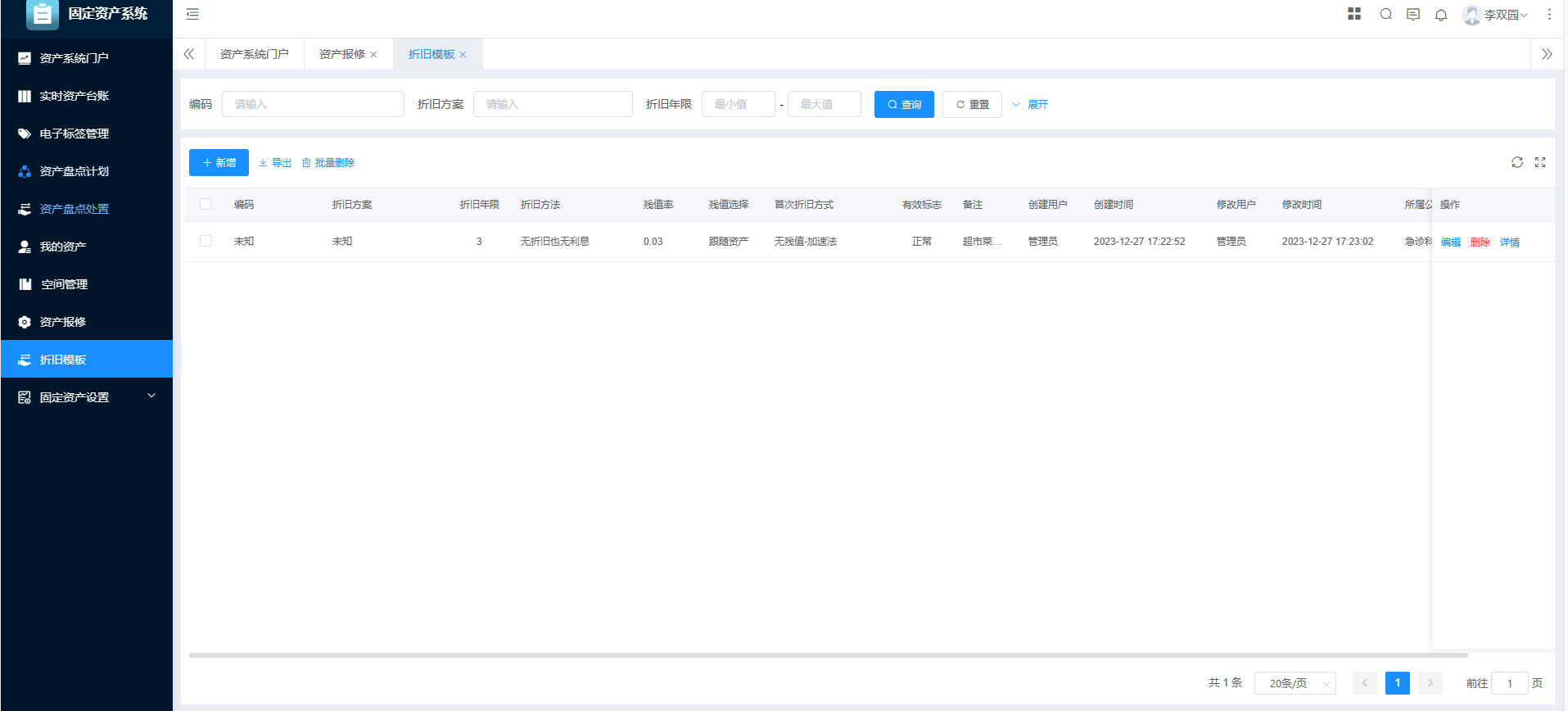This screenshot has height=711, width=1568.
Task: Click the red 删除 link in row
Action: pyautogui.click(x=1480, y=242)
